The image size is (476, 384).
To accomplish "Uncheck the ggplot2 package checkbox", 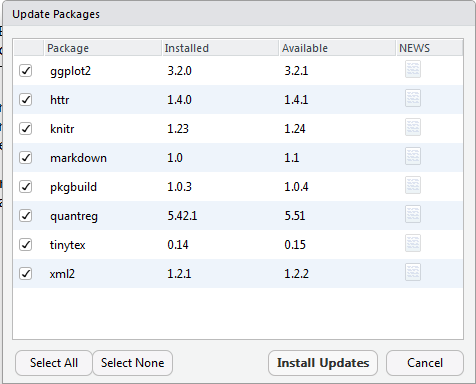I will click(x=25, y=71).
